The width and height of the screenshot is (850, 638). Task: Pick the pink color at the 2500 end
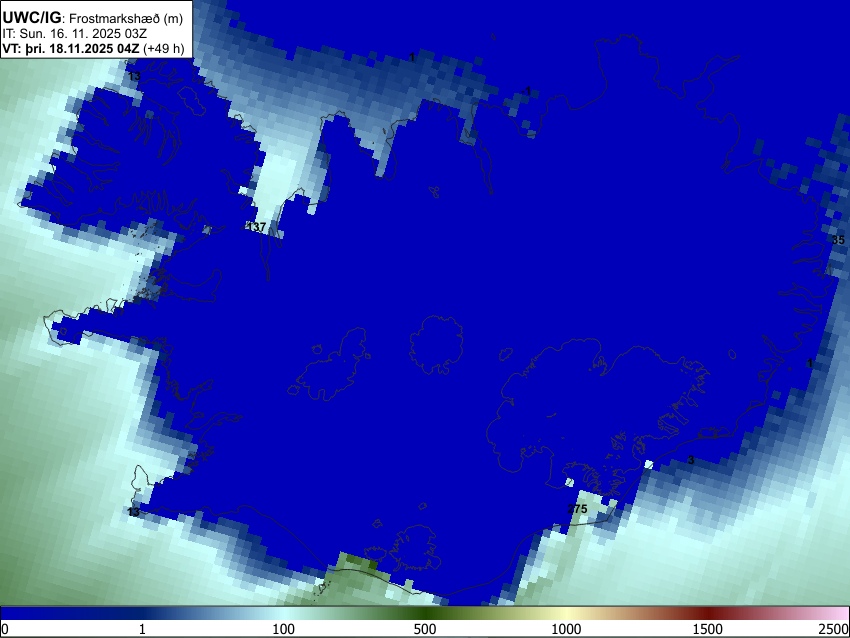[x=841, y=613]
